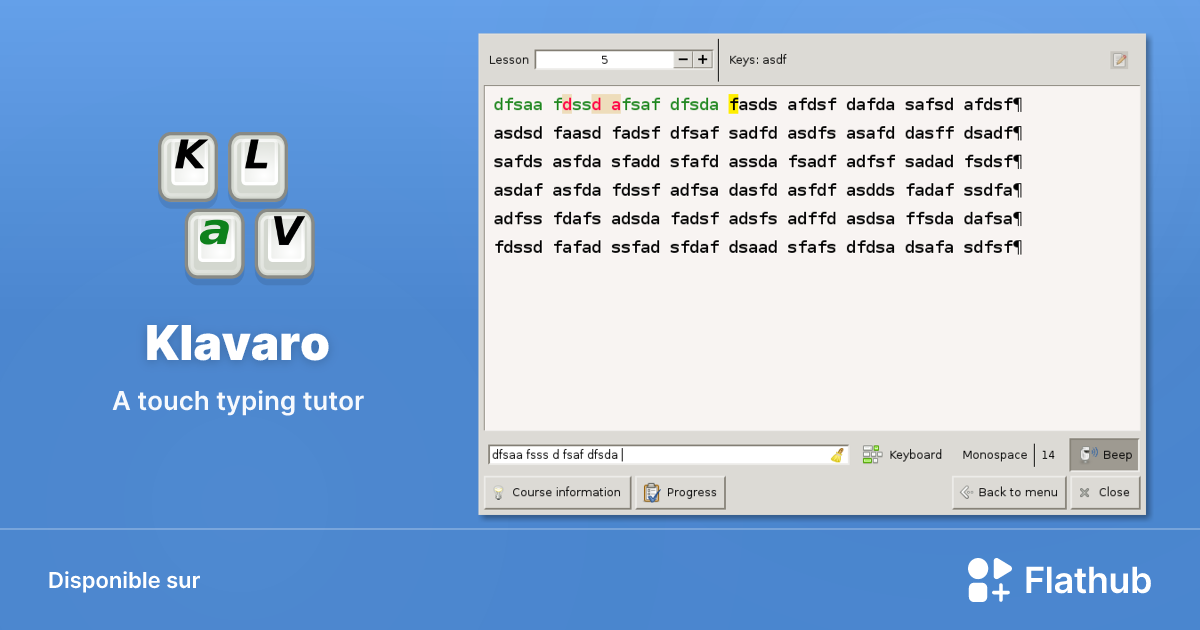
Task: Toggle the Beep sound setting
Action: [1103, 454]
